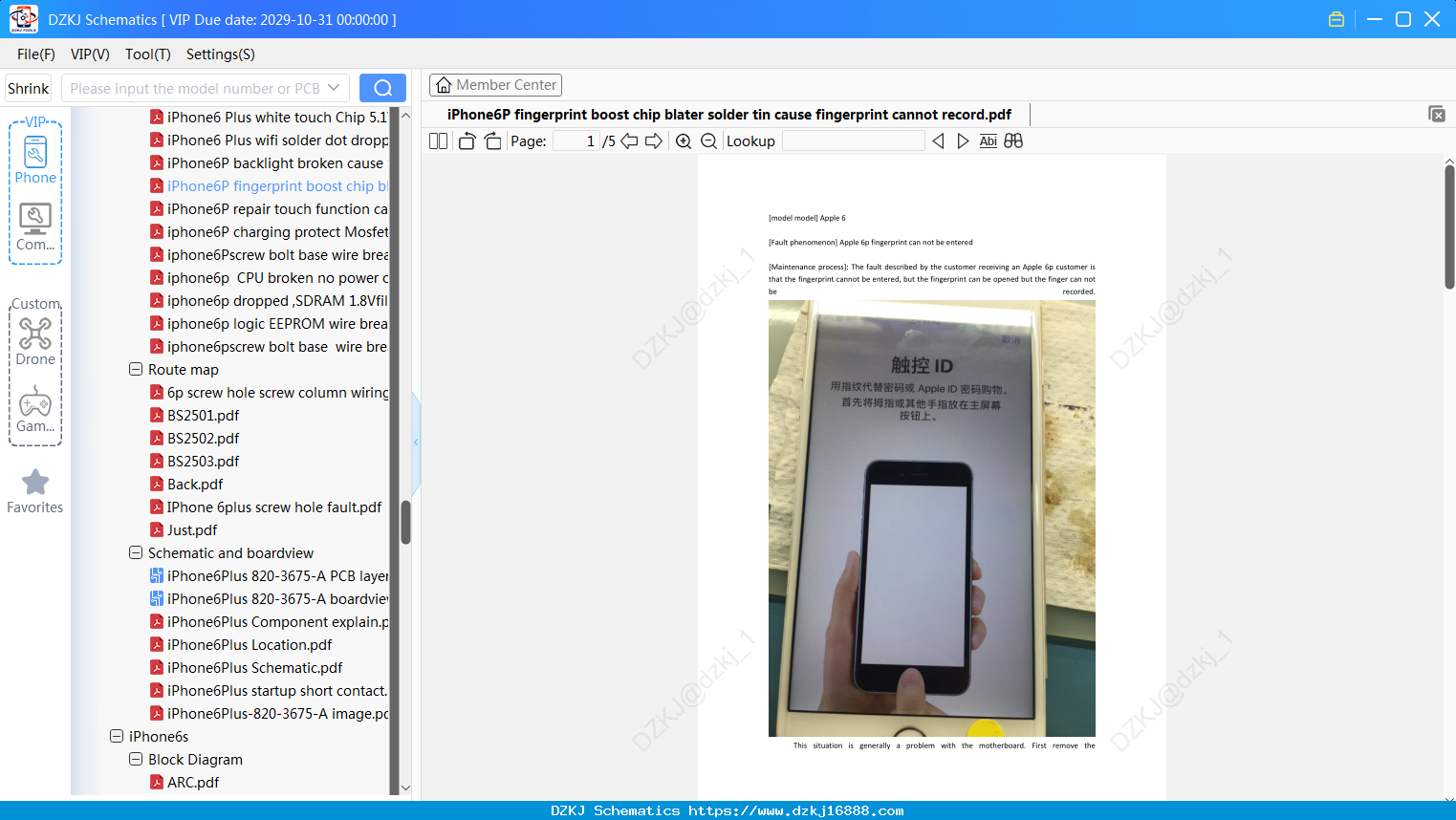The width and height of the screenshot is (1456, 820).
Task: Collapse the Schematic and boardview folder
Action: click(x=136, y=552)
